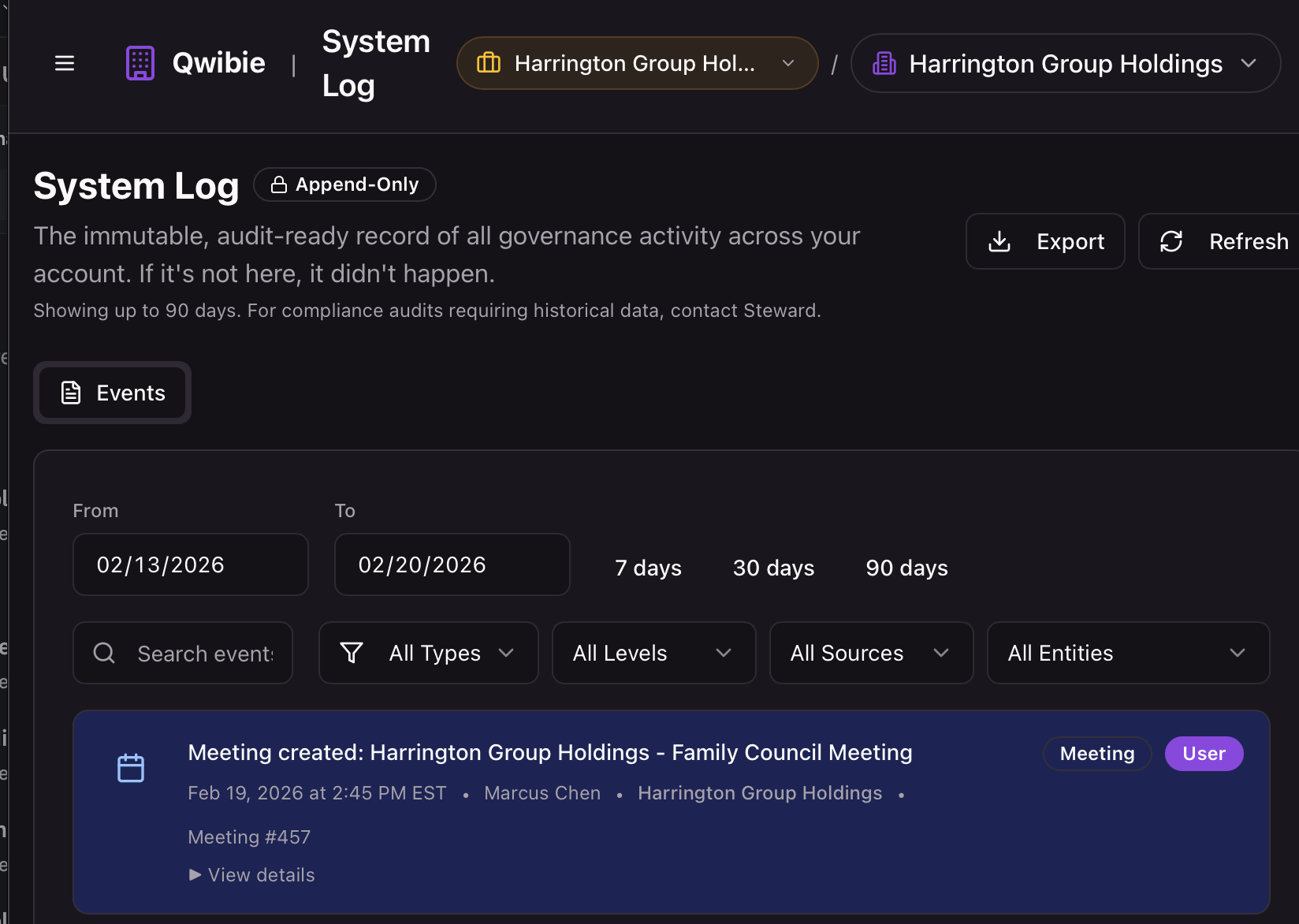Screen dimensions: 1299x924
Task: Click the Harrington Group Holdings label in the meeting event
Action: (x=760, y=793)
